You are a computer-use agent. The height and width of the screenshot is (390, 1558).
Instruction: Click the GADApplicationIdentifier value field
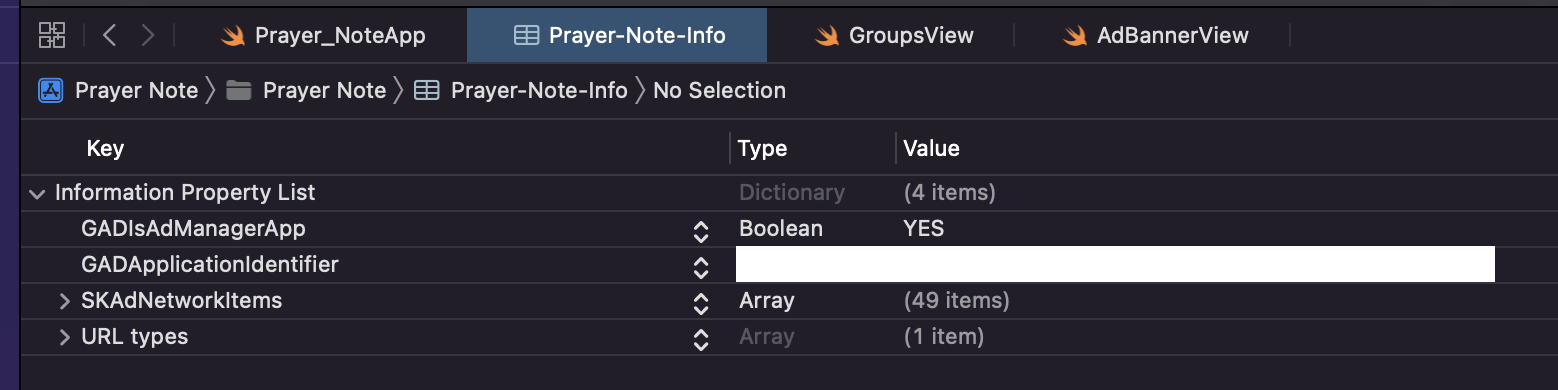(x=1115, y=264)
